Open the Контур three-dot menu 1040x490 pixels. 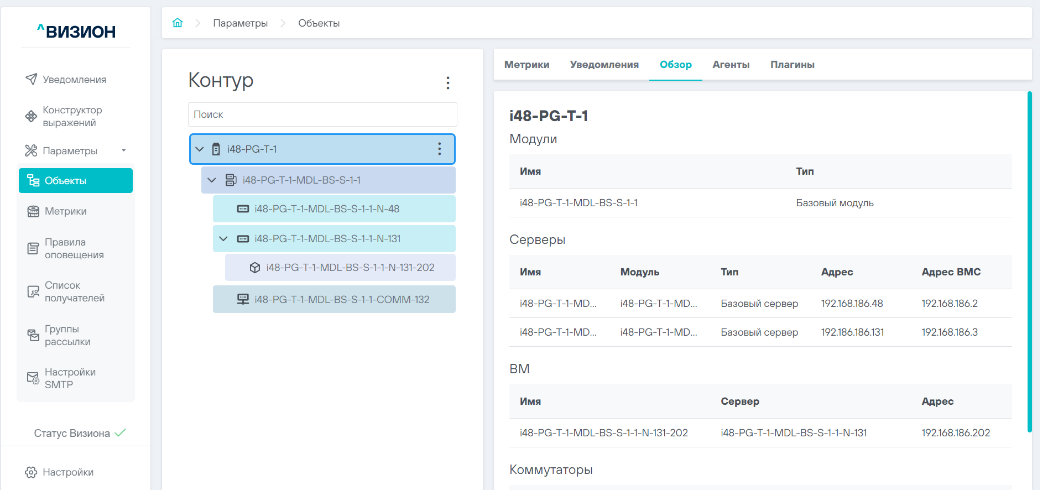(x=448, y=83)
